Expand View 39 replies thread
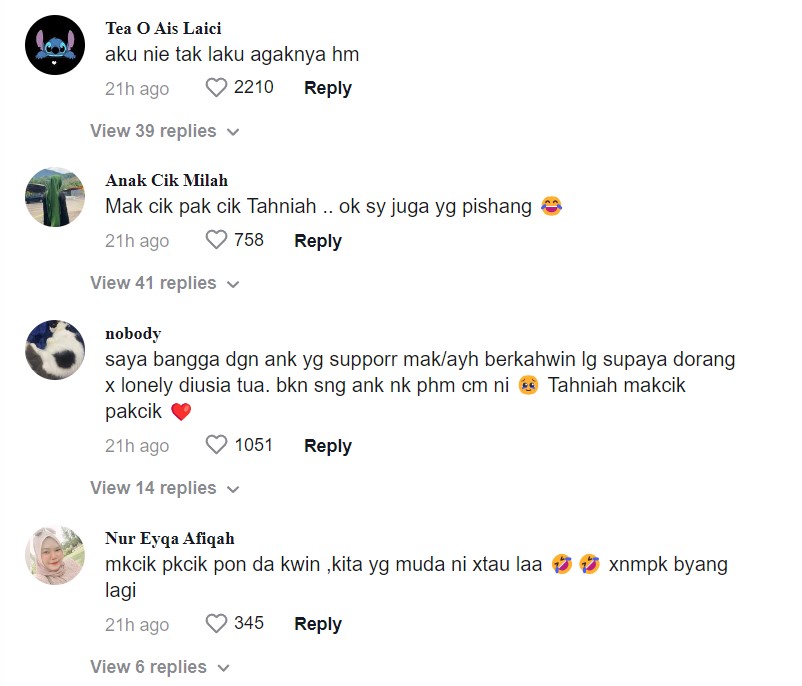The height and width of the screenshot is (686, 802). (x=164, y=131)
